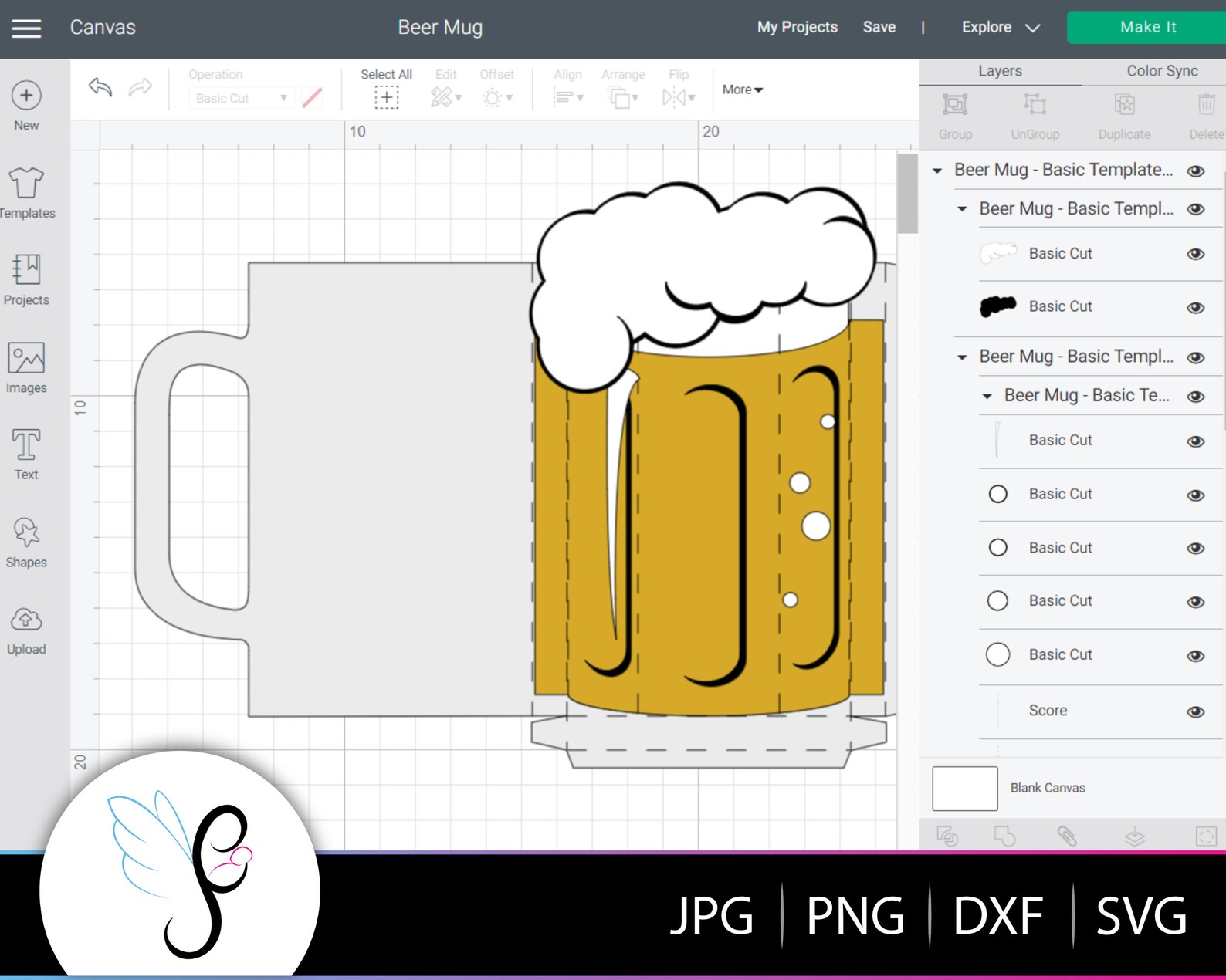Hide first Beer Mug - Basic Templ... subgroup

tap(1196, 209)
